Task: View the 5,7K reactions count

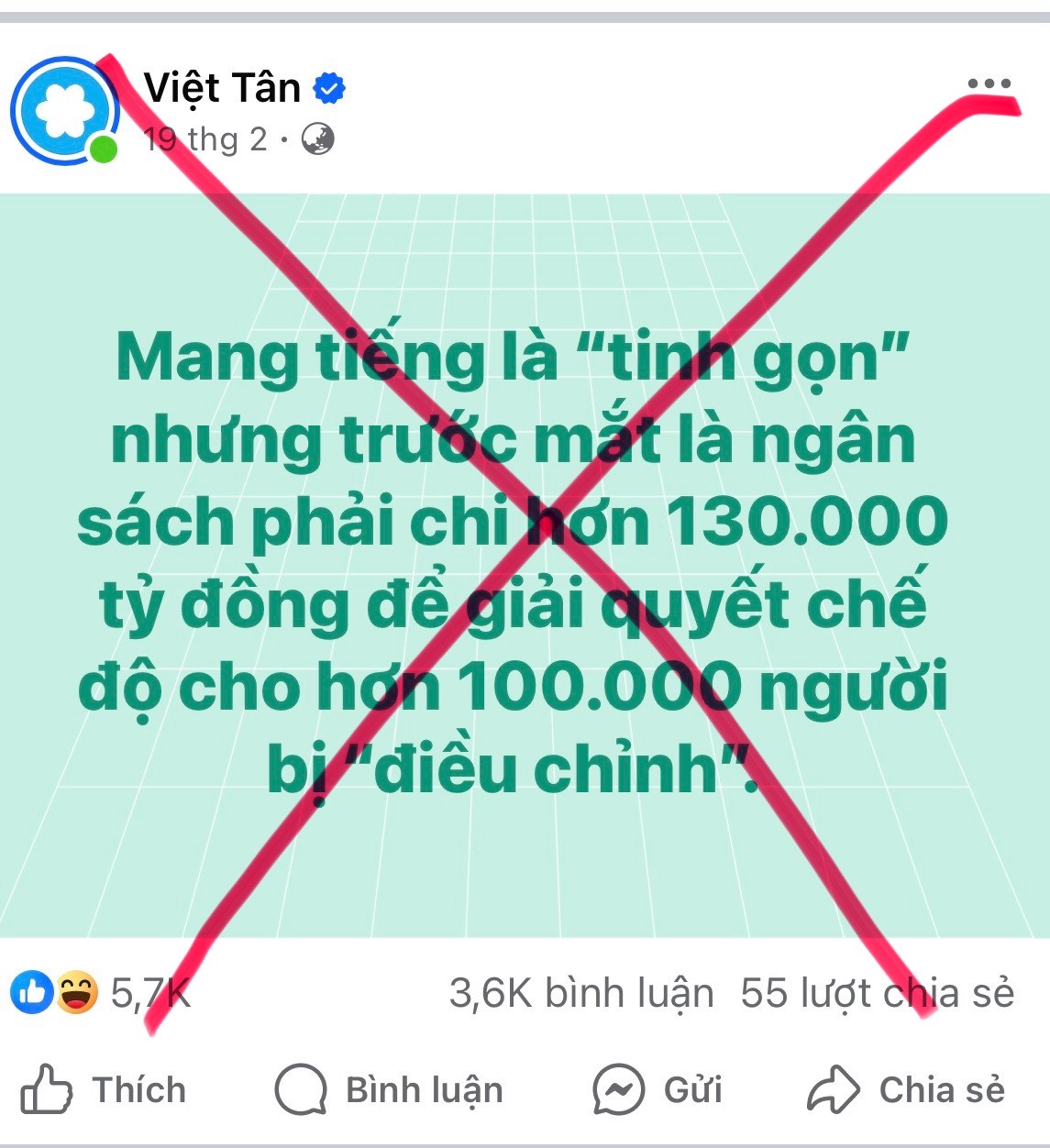Action: 150,993
